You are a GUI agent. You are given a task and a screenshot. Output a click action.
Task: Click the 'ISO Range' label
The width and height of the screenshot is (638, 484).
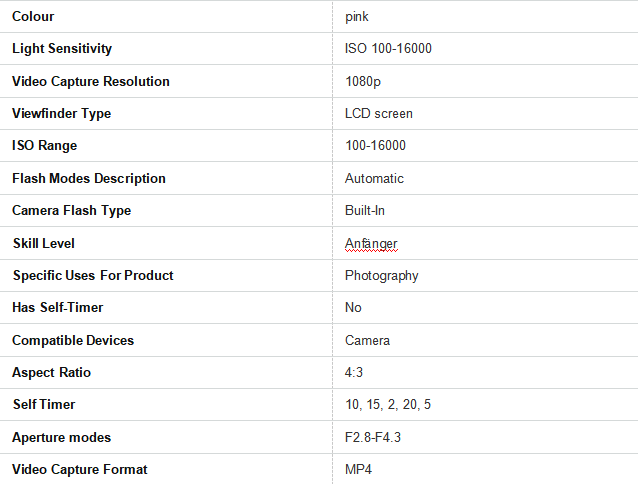[44, 146]
